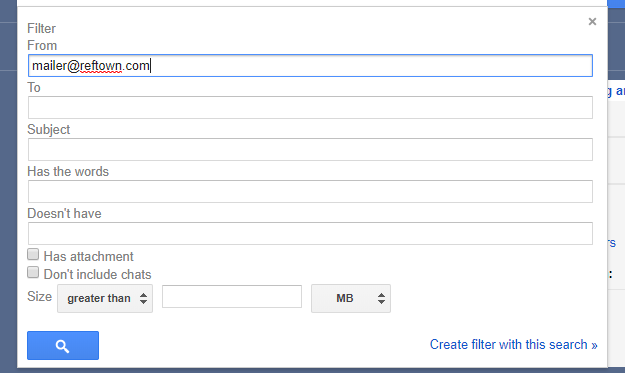
Task: Enable the Has attachment checkbox
Action: tap(33, 254)
